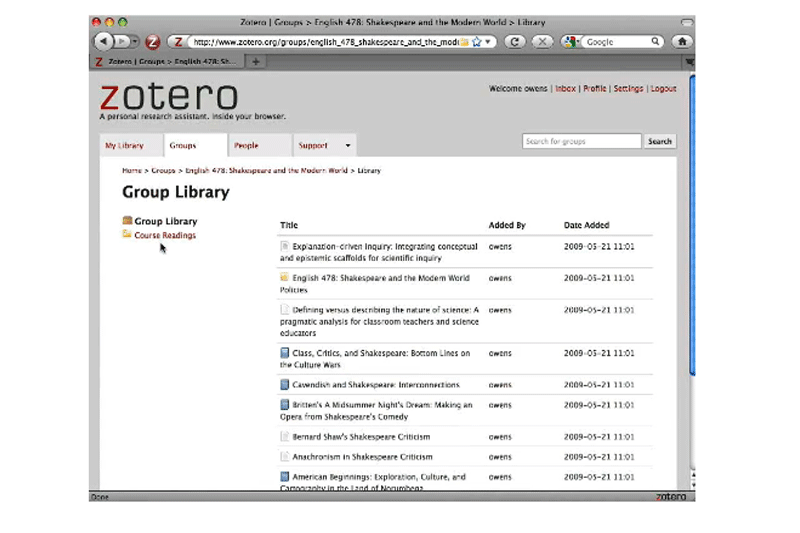Click the Stop loading X button
800x533 pixels.
542,42
